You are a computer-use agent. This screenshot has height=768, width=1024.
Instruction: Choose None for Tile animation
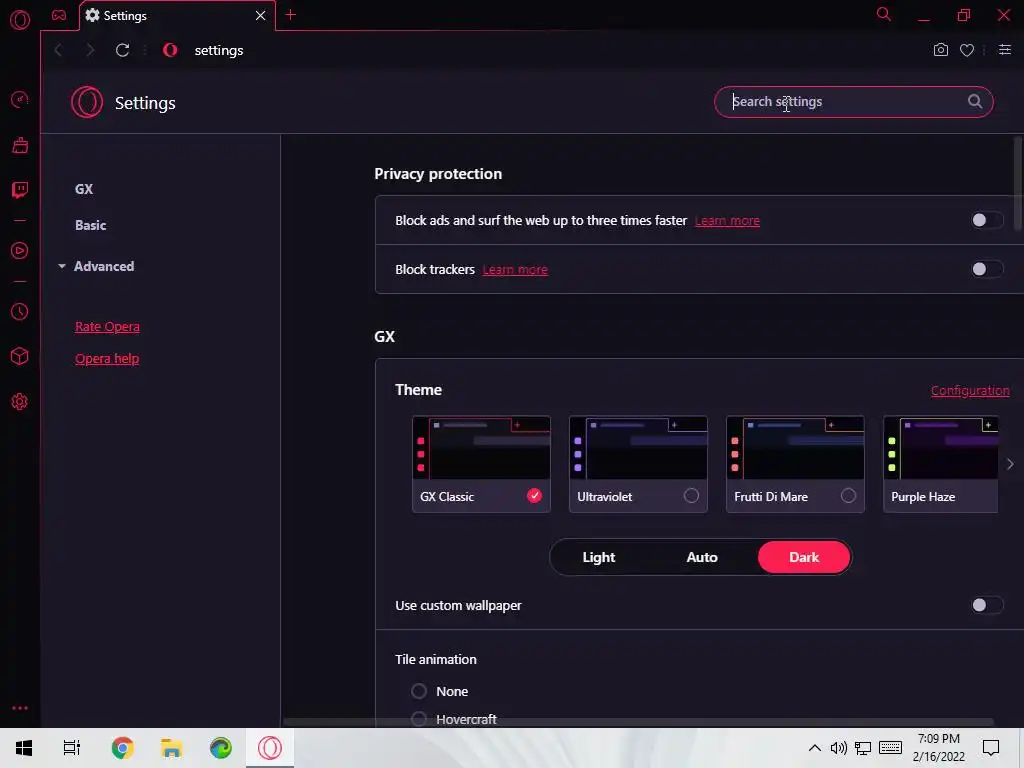419,691
